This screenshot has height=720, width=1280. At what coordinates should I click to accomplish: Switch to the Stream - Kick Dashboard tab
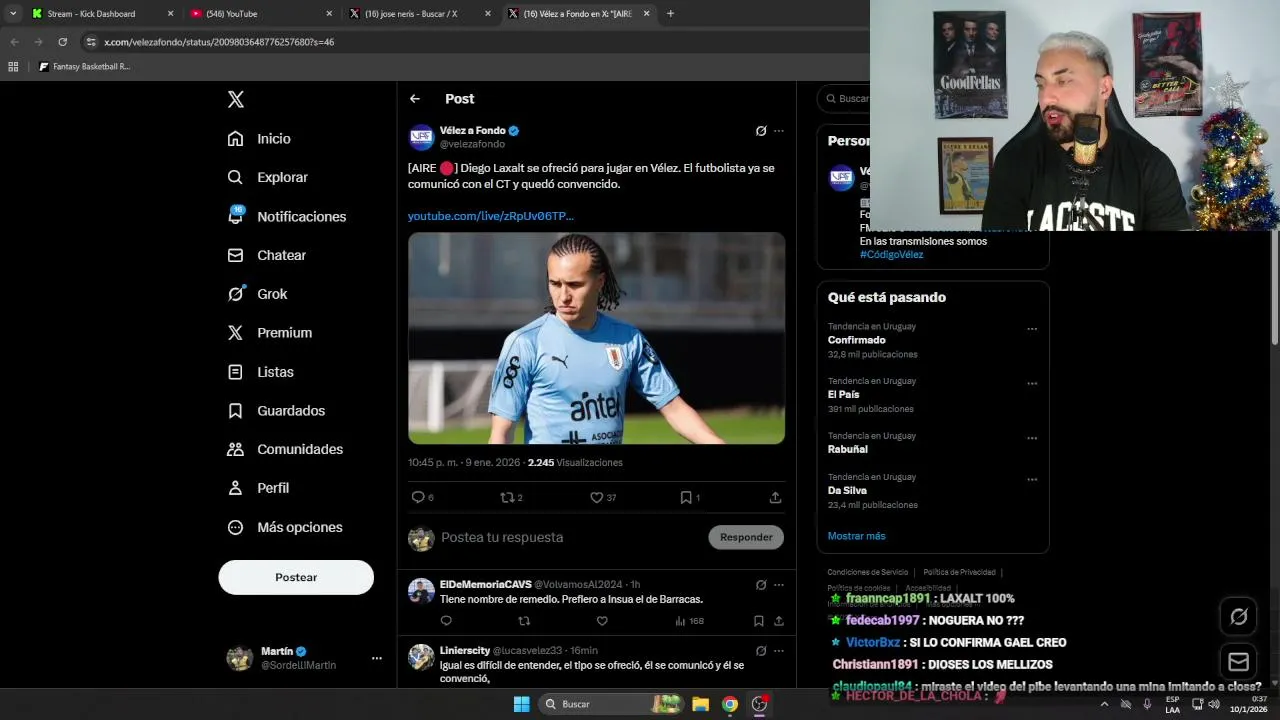[x=100, y=14]
